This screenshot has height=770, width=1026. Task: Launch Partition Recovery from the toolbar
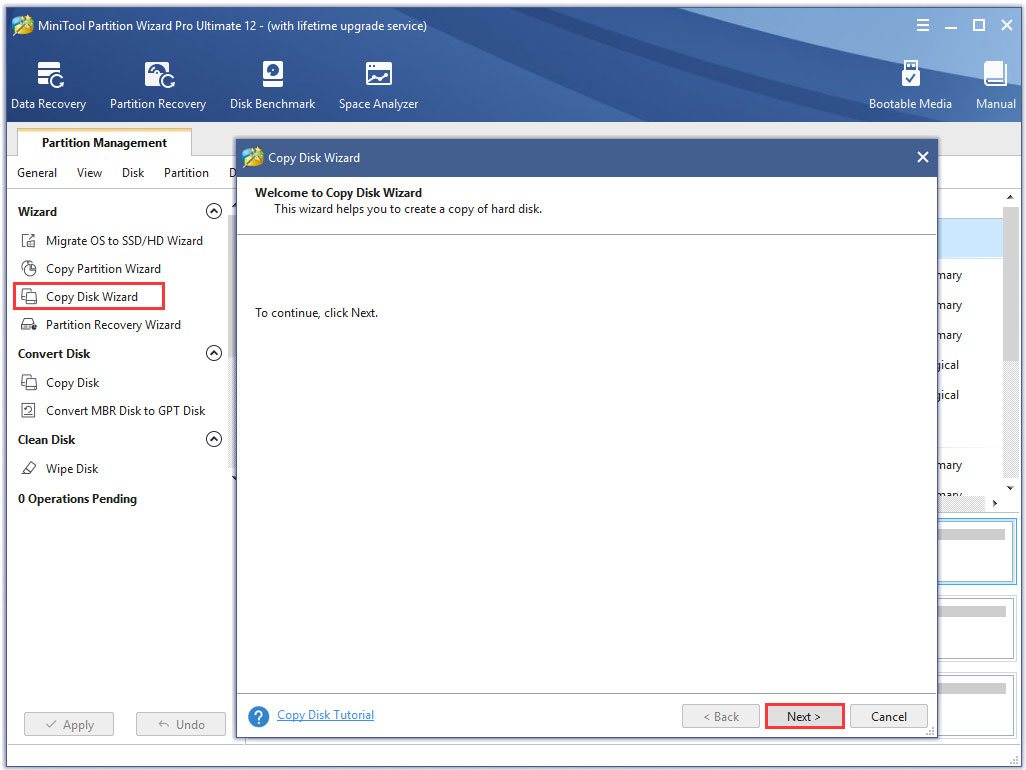tap(158, 86)
